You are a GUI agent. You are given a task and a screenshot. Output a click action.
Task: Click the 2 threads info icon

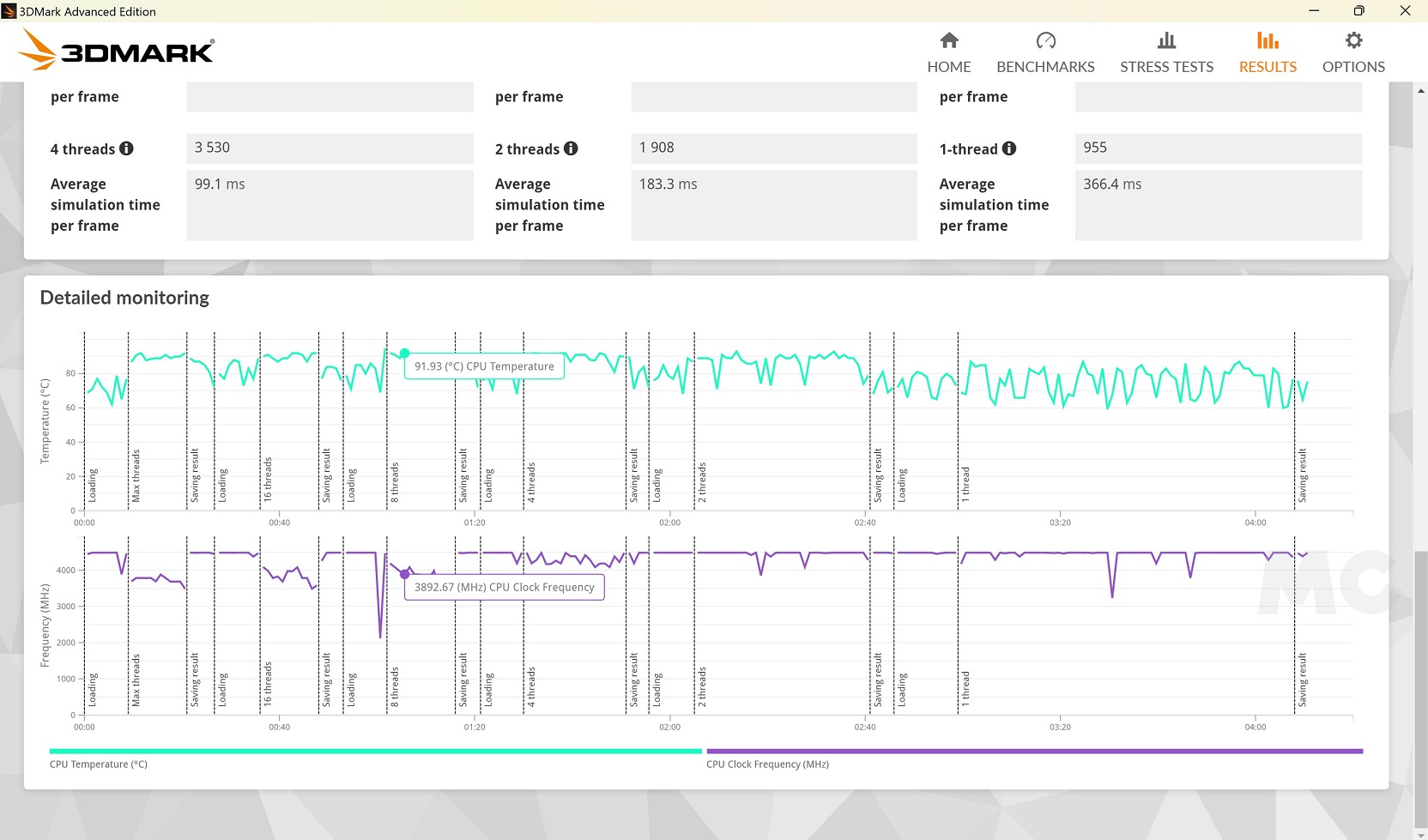point(571,148)
